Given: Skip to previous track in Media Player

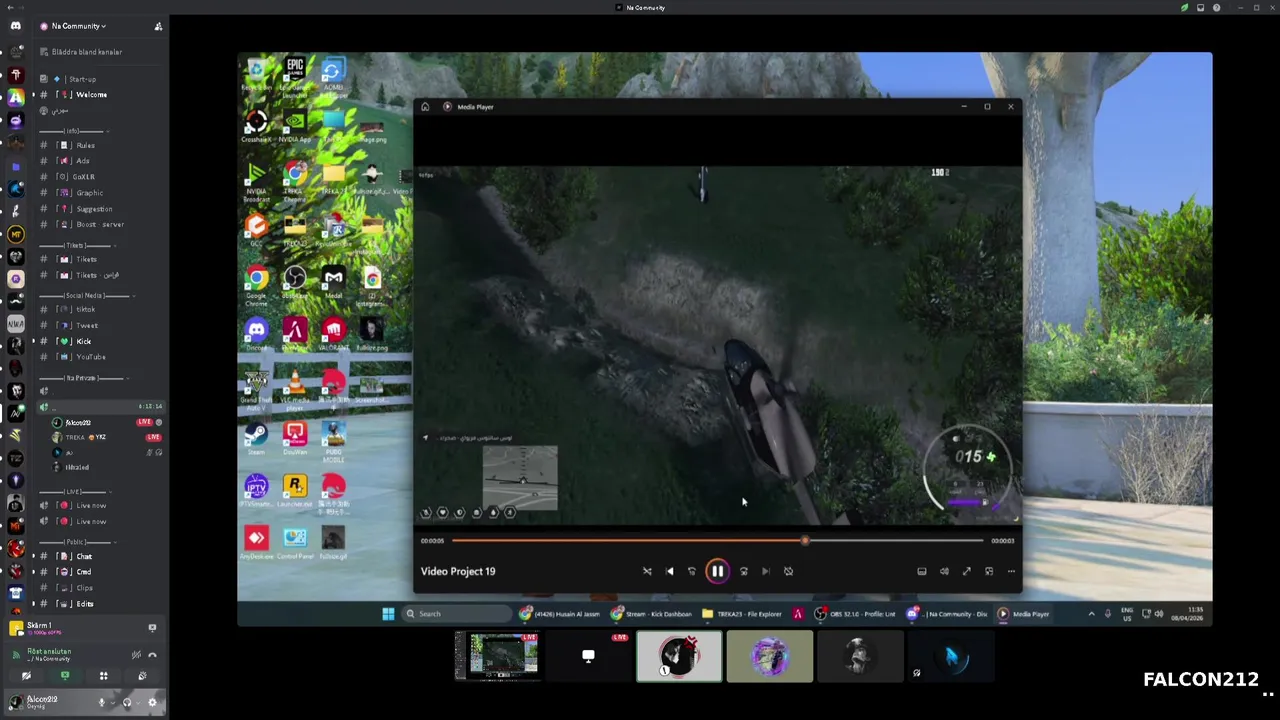Looking at the screenshot, I should pos(670,571).
